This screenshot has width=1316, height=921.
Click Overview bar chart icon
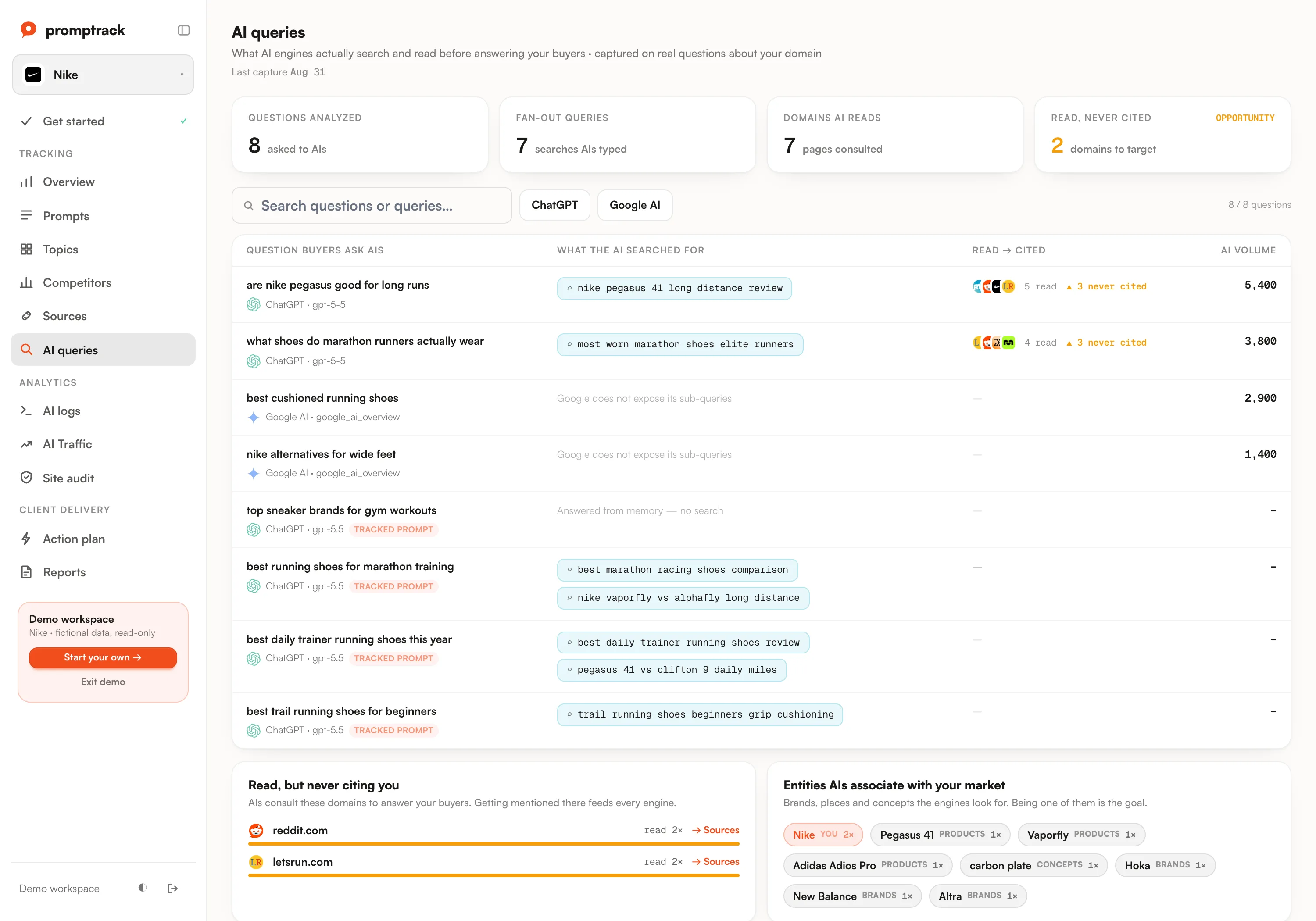pyautogui.click(x=26, y=182)
